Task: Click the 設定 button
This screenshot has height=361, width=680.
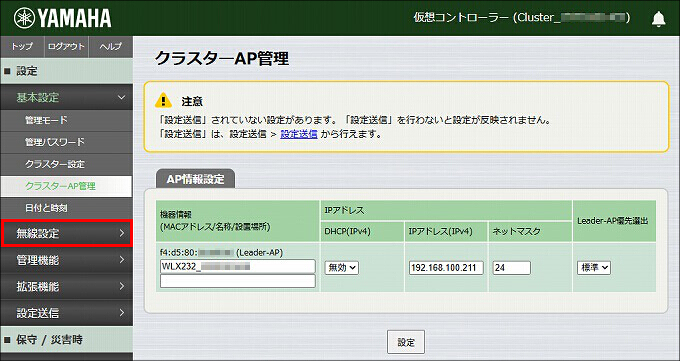Action: pos(406,342)
